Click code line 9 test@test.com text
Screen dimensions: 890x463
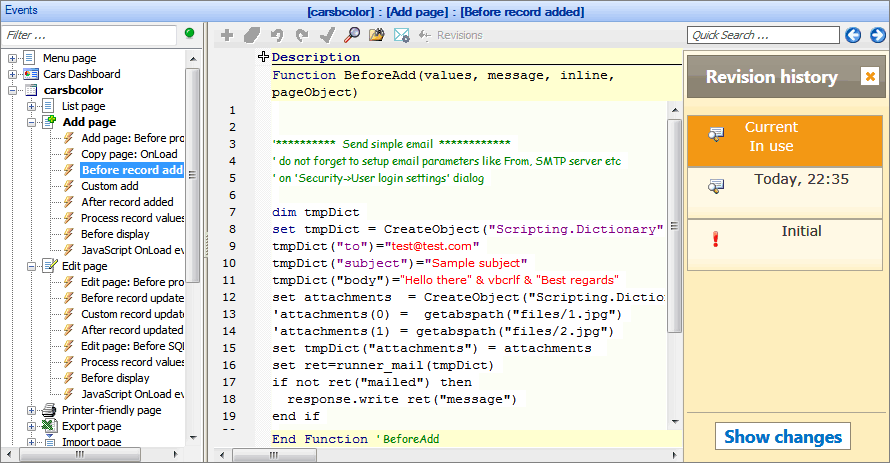click(432, 246)
